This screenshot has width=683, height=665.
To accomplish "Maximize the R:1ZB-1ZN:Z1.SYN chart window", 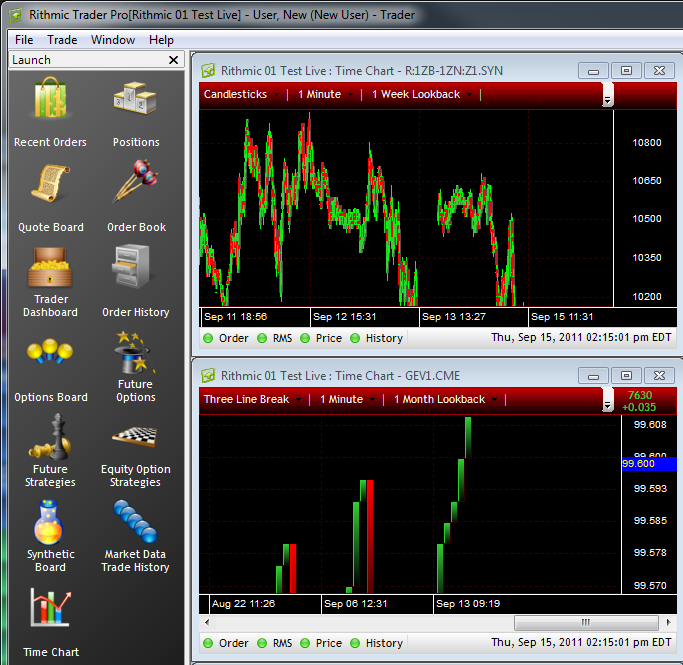I will pos(626,71).
